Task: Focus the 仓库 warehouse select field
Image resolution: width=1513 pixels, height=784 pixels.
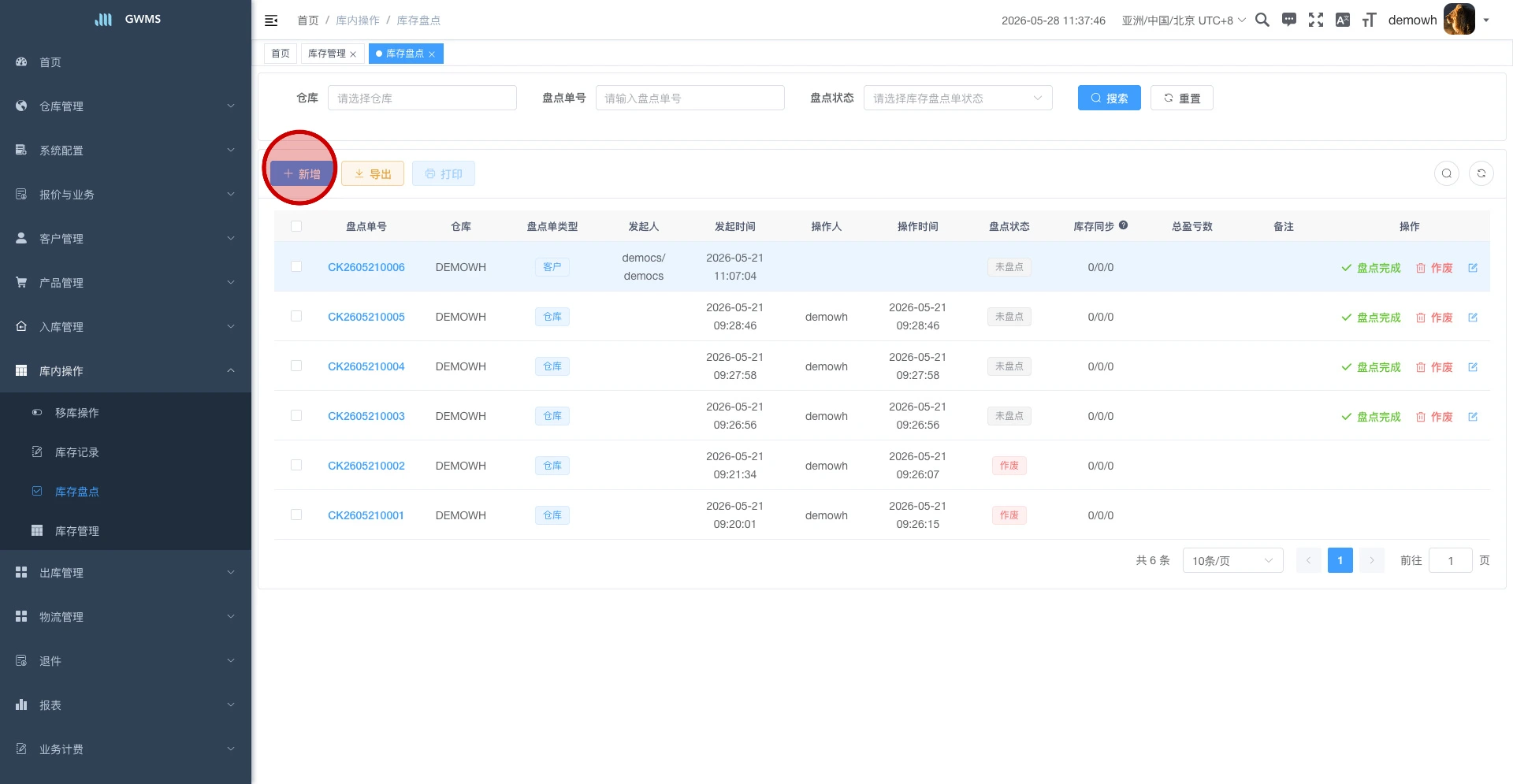Action: click(x=422, y=98)
